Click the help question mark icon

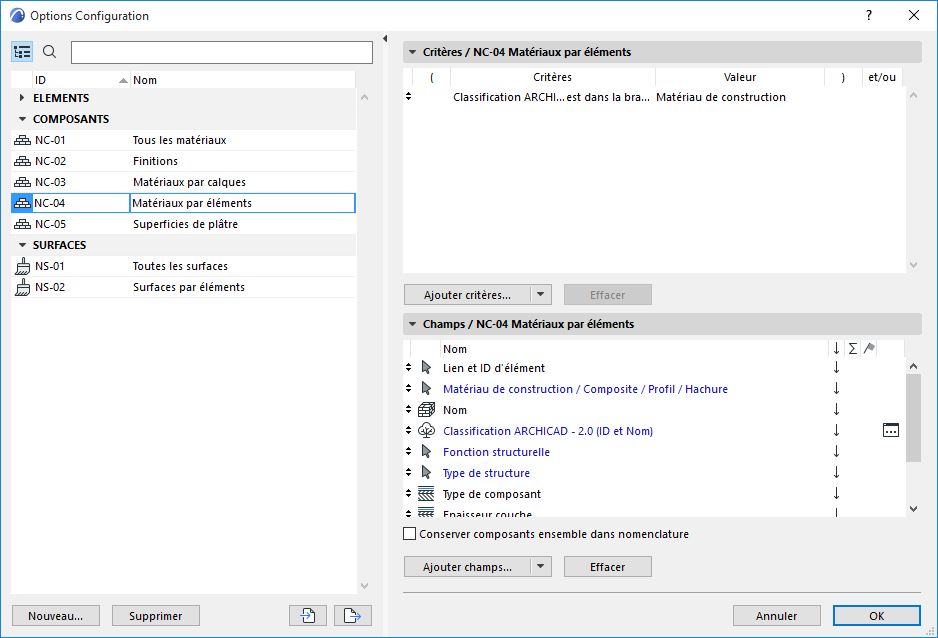(869, 15)
